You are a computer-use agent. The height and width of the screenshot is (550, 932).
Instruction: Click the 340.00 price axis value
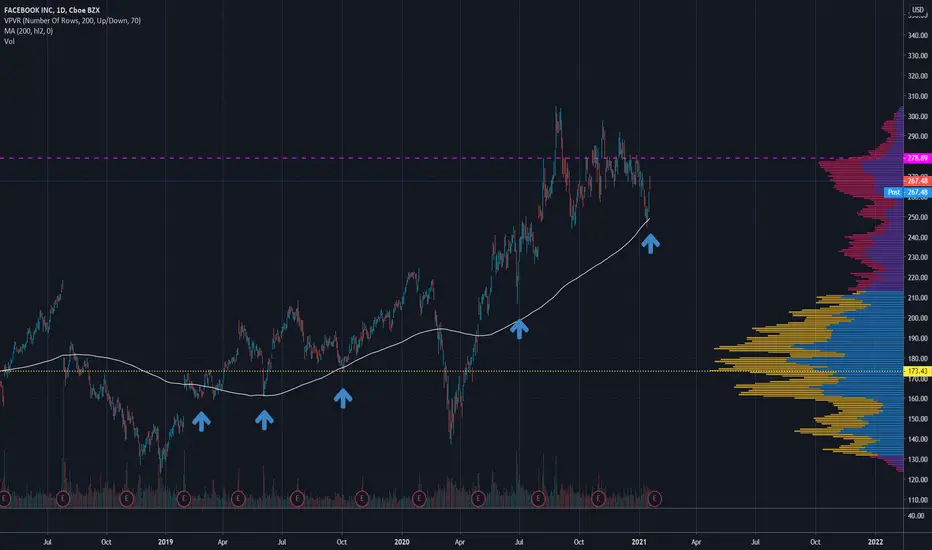coord(918,35)
